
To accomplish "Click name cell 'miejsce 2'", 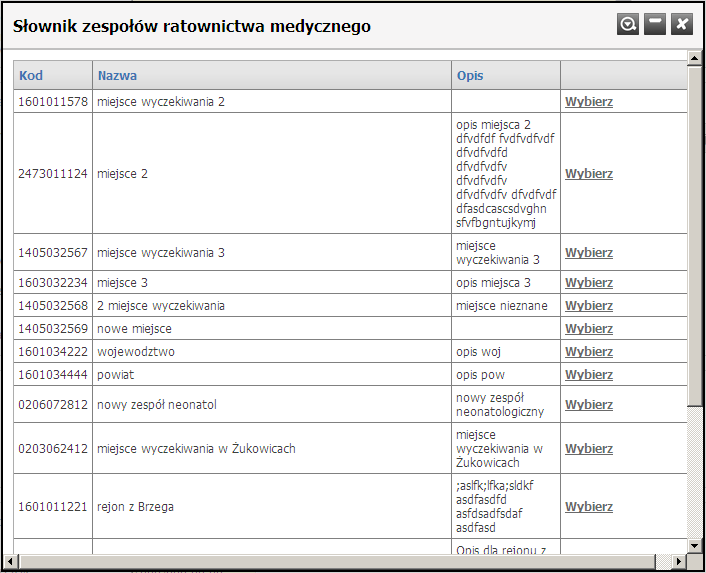I will (272, 174).
